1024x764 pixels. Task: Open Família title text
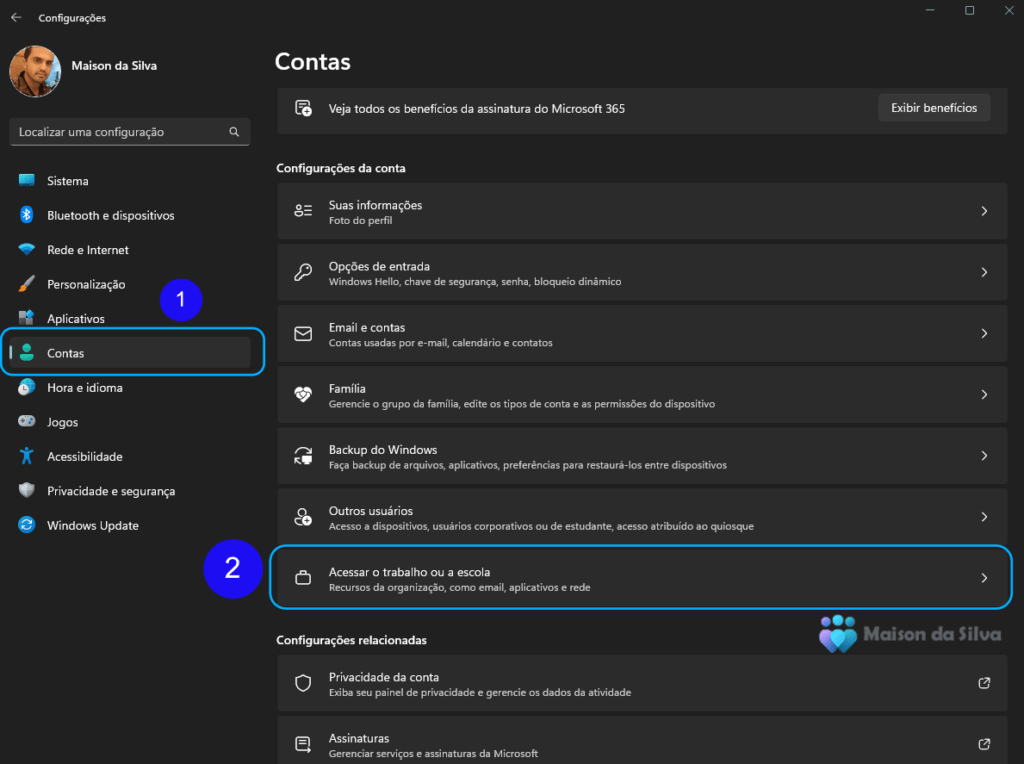(x=347, y=389)
